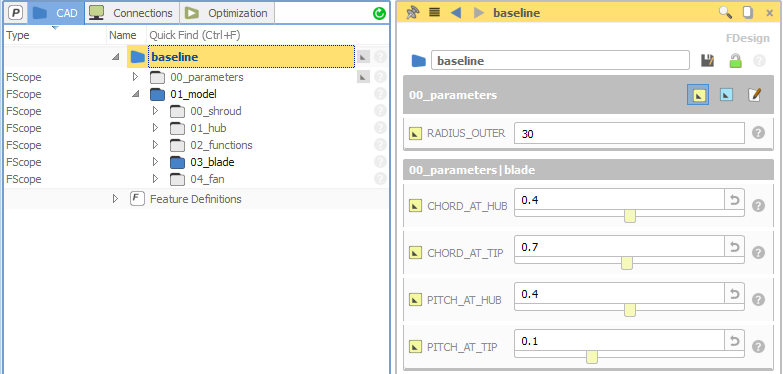Click the edit pencil icon in 00_parameters header

coord(754,94)
